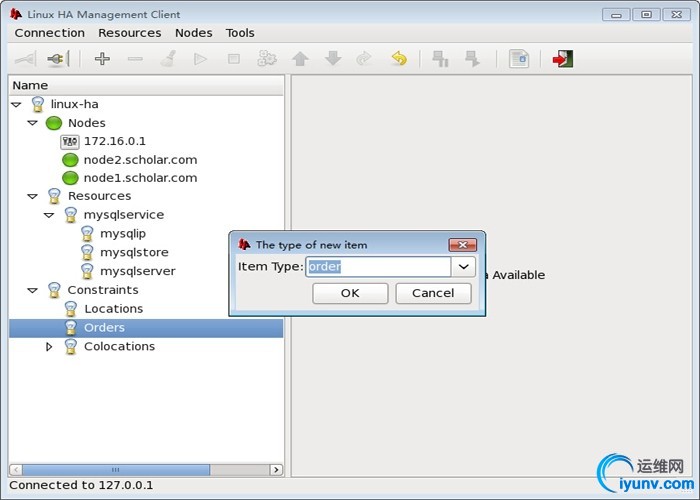Collapse the mysqlservice group
Viewport: 700px width, 500px height.
49,215
